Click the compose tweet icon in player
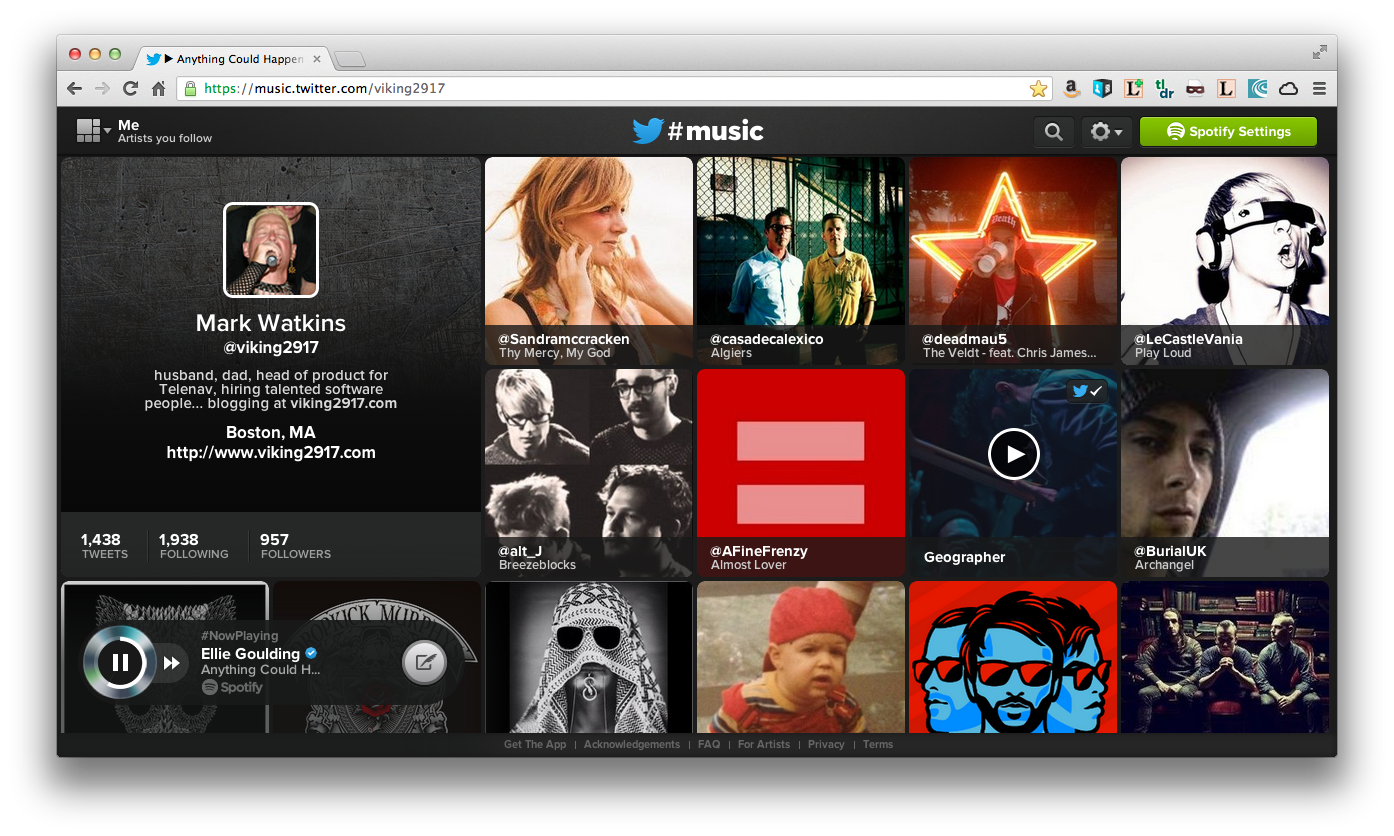Image resolution: width=1394 pixels, height=836 pixels. [x=424, y=662]
